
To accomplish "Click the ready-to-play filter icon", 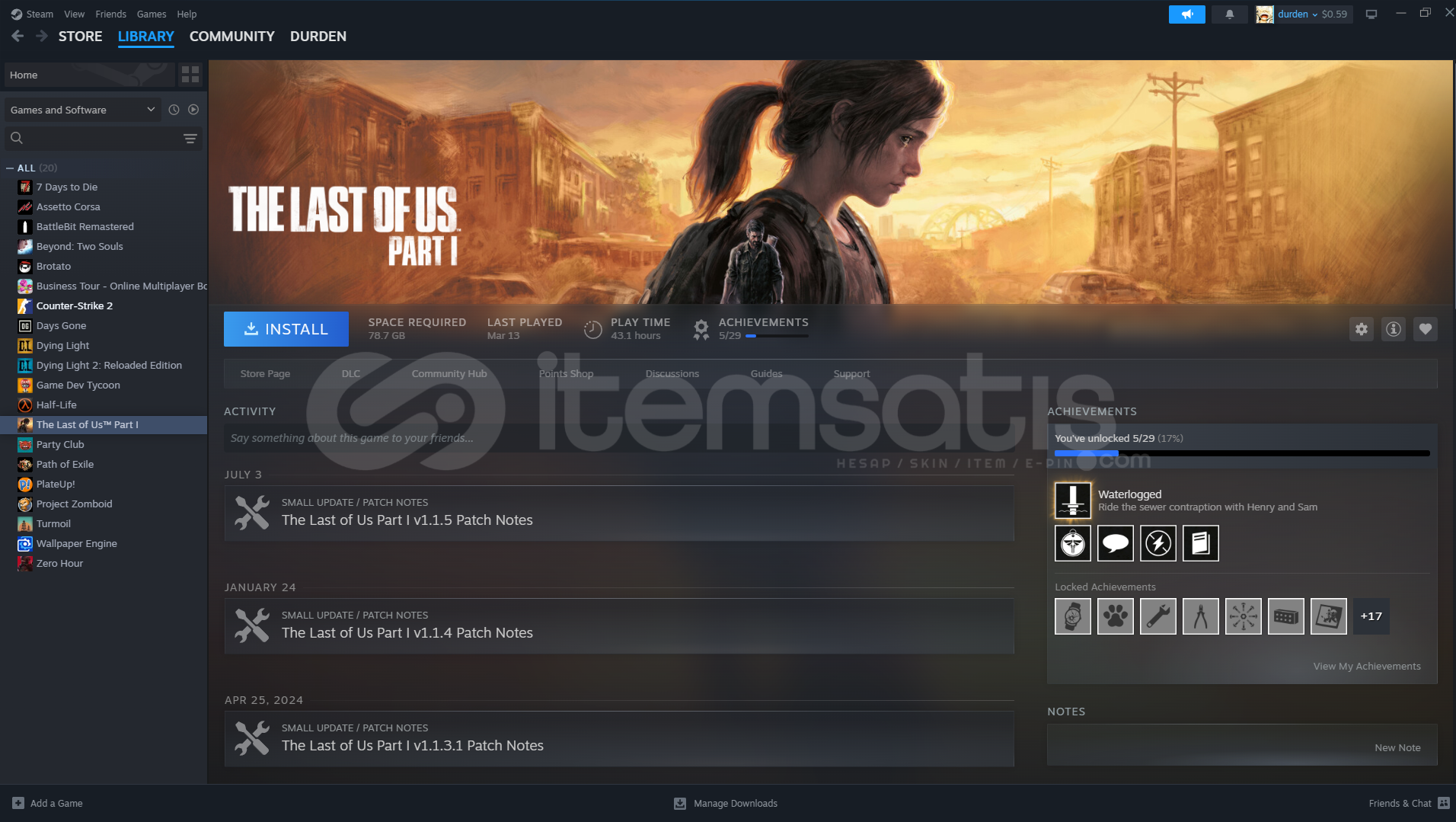I will [193, 110].
